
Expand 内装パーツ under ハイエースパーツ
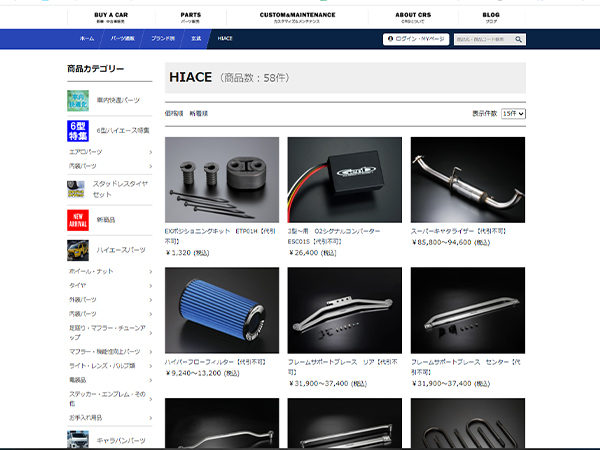click(x=110, y=314)
